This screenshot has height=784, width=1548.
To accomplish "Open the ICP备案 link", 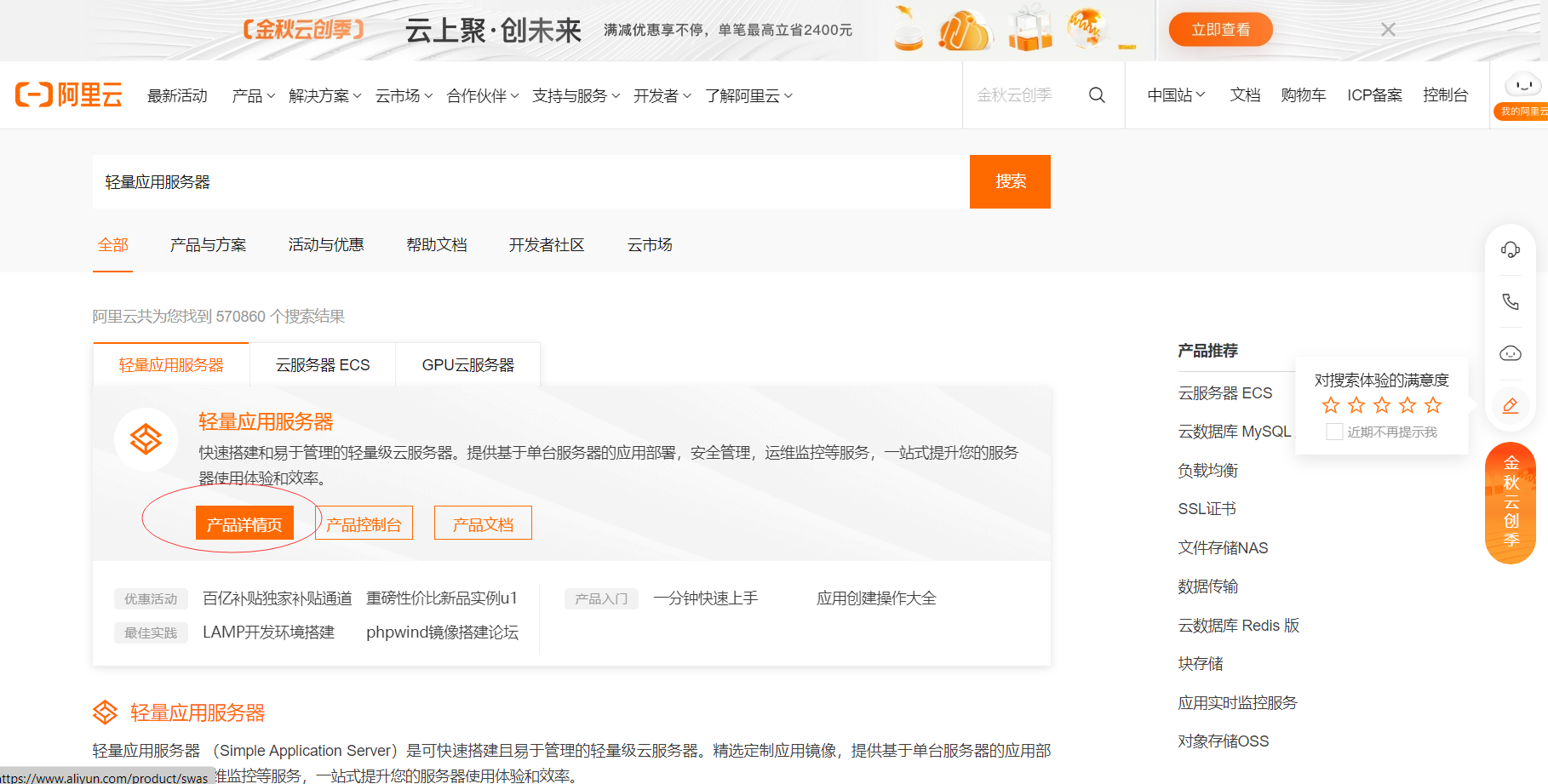I will pyautogui.click(x=1374, y=95).
